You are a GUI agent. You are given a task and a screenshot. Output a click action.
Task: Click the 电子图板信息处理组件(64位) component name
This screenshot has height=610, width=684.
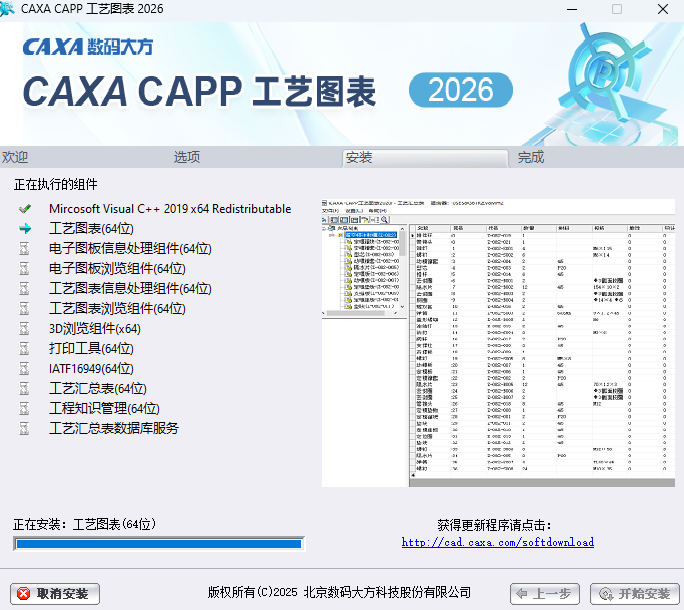pyautogui.click(x=130, y=248)
